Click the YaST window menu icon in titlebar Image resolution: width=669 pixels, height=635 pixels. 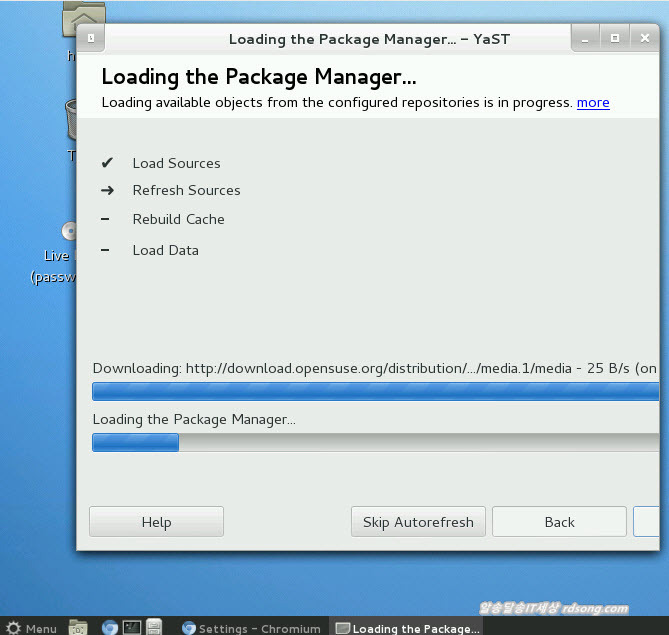[x=91, y=38]
